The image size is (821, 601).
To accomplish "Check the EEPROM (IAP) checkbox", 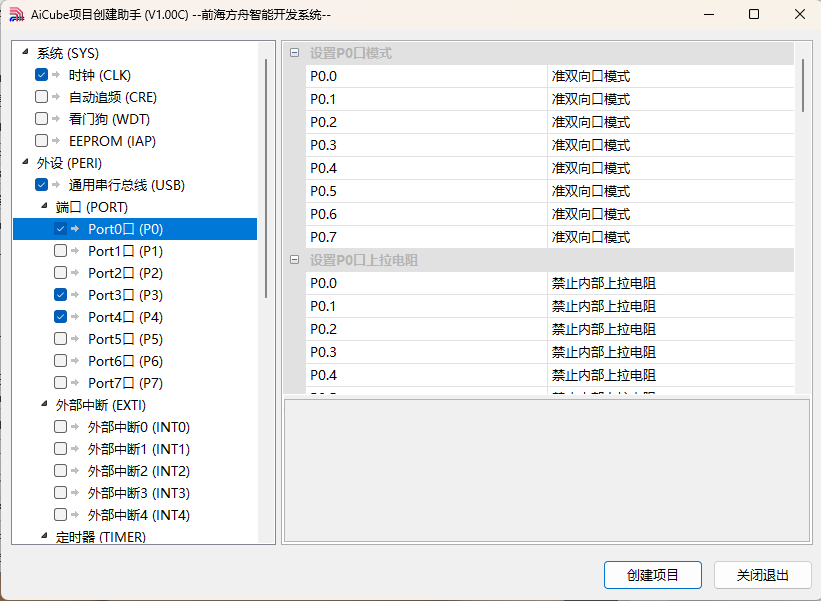I will [41, 141].
